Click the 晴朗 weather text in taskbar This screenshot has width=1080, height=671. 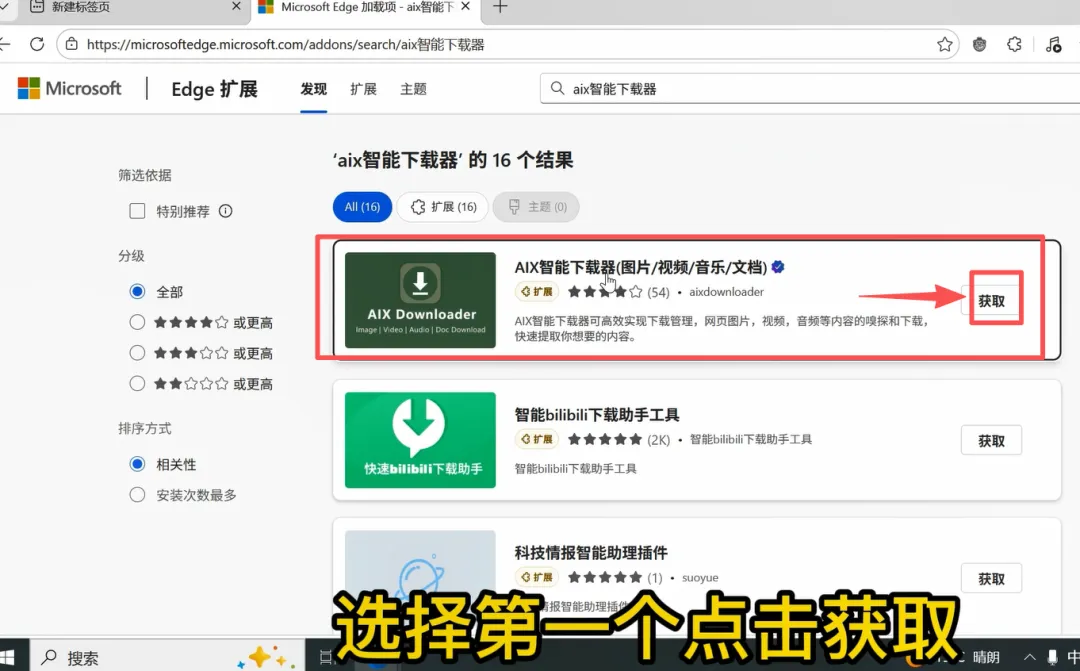pyautogui.click(x=986, y=657)
